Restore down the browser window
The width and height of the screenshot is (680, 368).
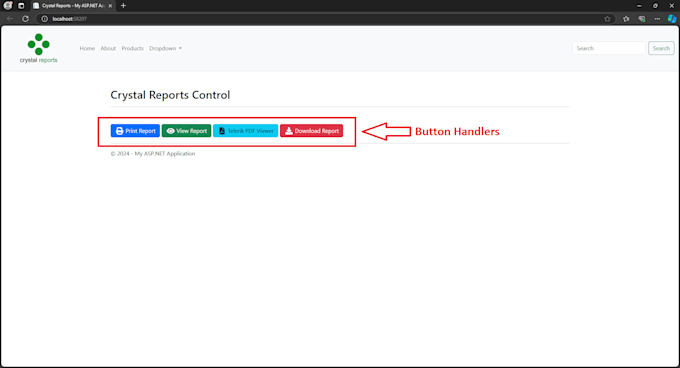[655, 6]
